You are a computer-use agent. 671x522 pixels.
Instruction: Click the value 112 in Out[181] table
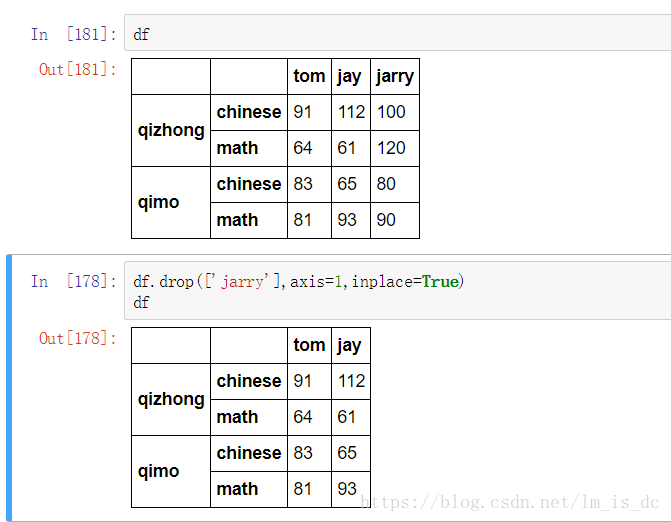pyautogui.click(x=351, y=113)
